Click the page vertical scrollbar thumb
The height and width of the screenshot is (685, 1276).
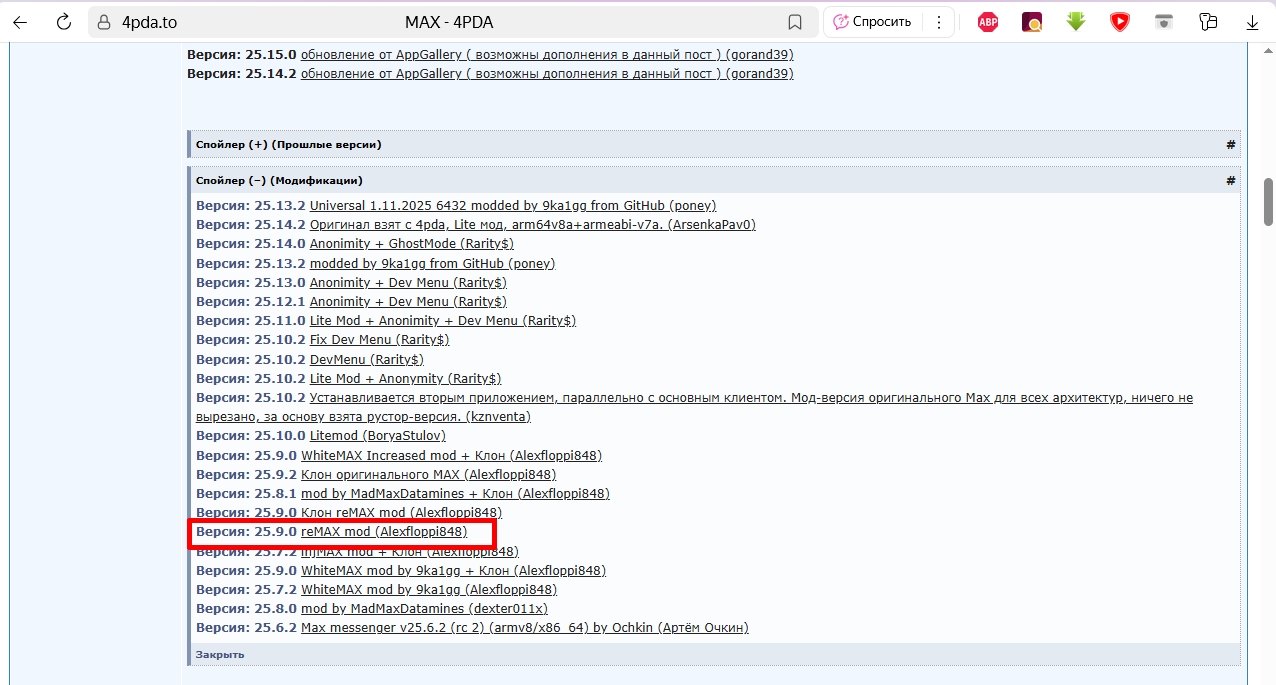pyautogui.click(x=1268, y=202)
